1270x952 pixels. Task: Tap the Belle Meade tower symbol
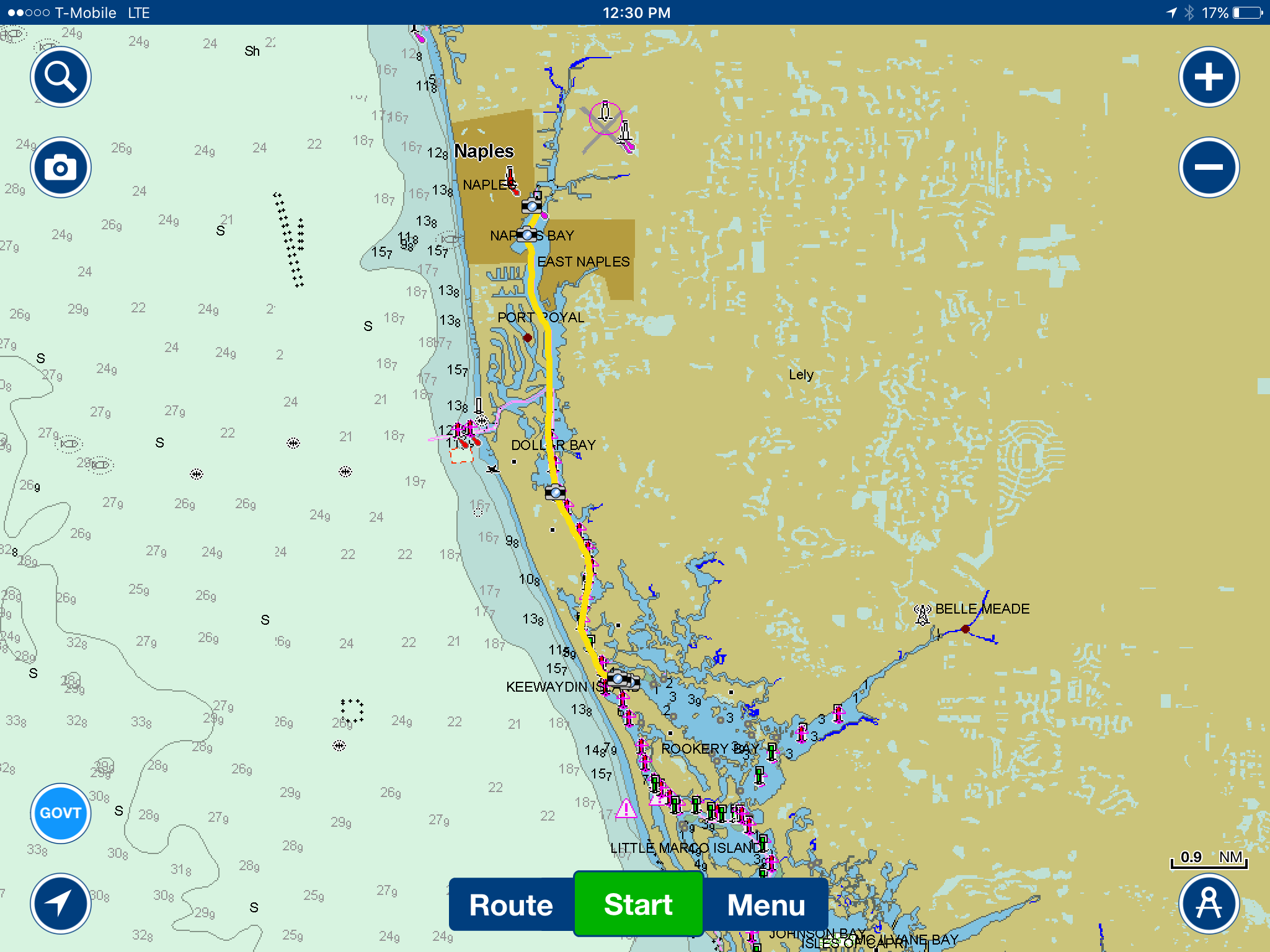923,614
